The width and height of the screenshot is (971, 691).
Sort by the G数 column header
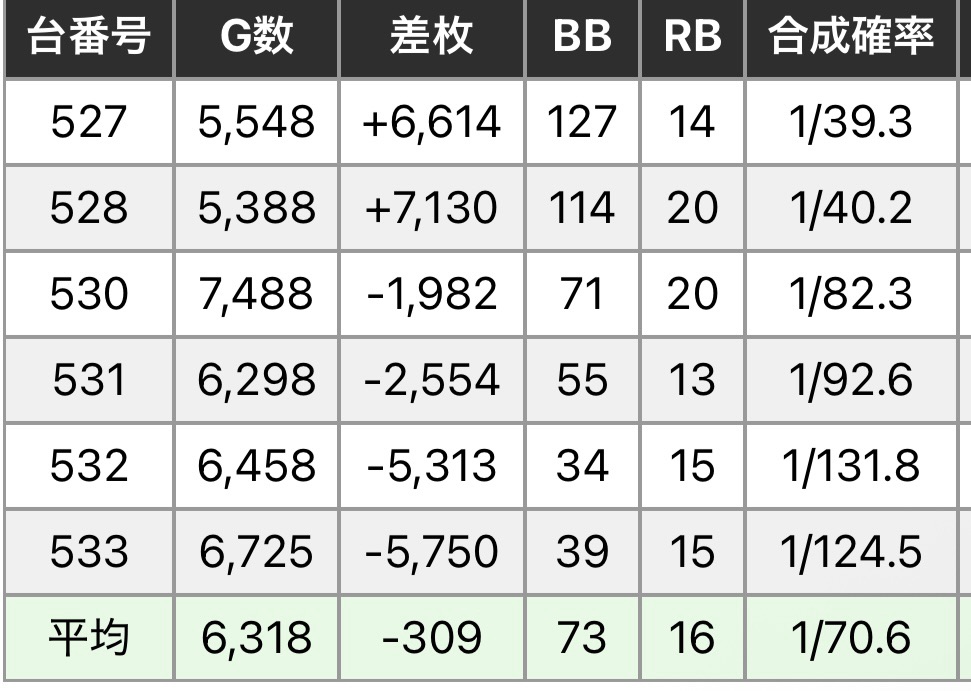point(256,38)
